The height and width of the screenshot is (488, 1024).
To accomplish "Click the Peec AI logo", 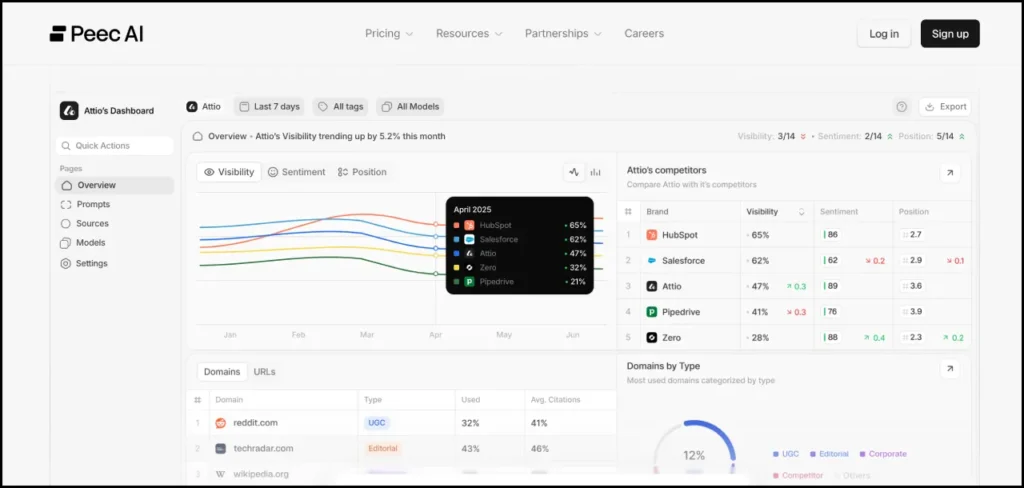I will 97,33.
